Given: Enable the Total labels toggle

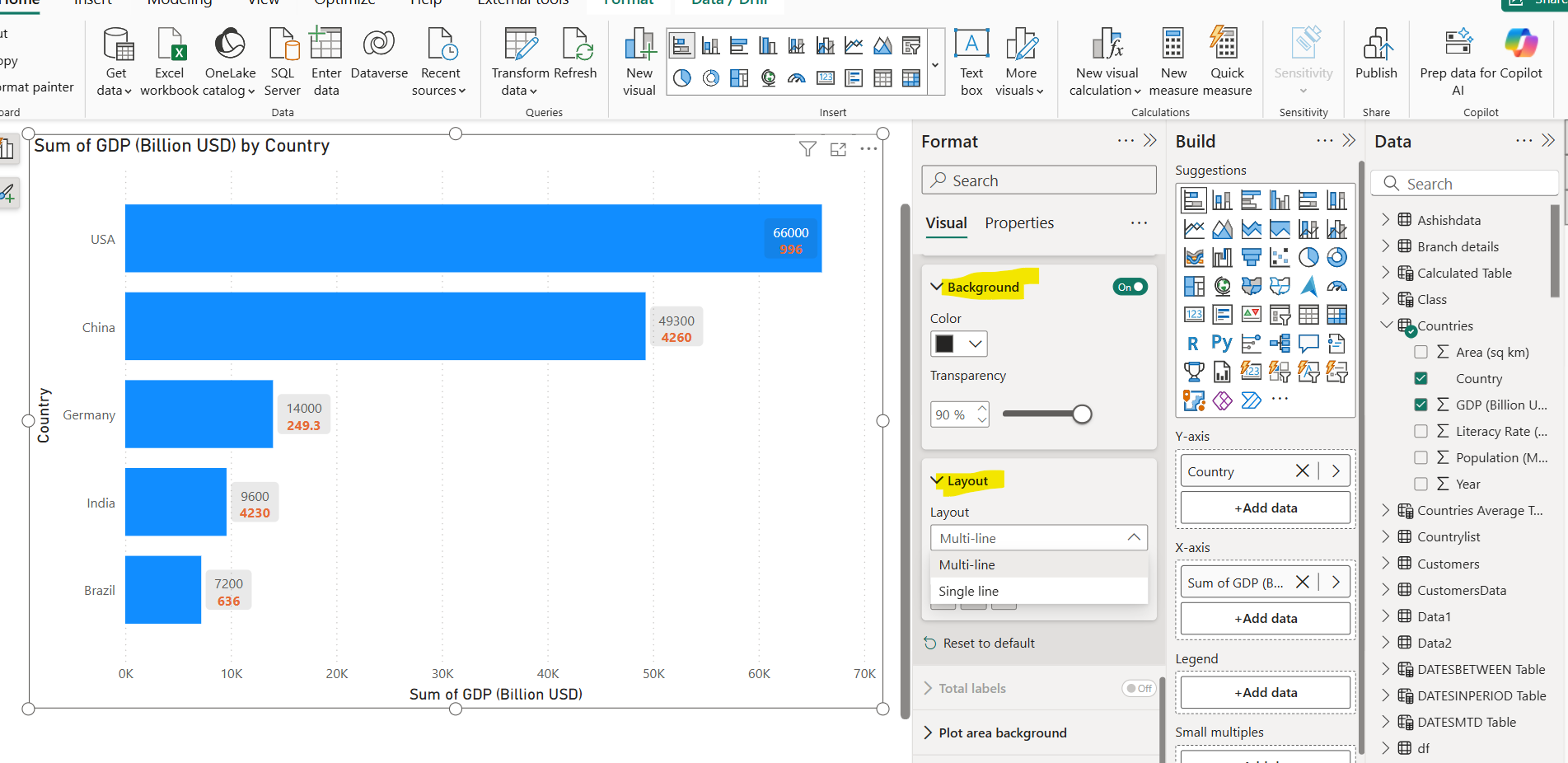Looking at the screenshot, I should 1138,688.
